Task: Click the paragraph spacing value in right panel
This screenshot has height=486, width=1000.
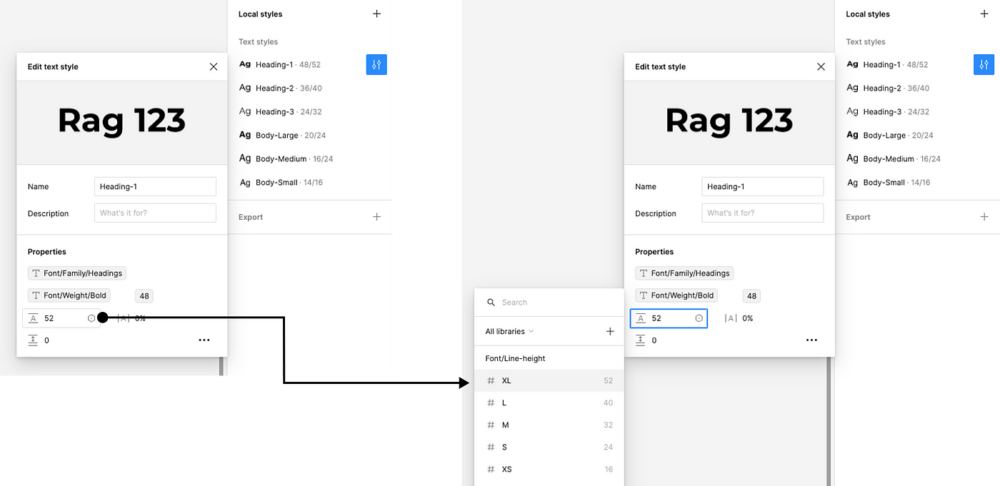Action: click(x=654, y=341)
